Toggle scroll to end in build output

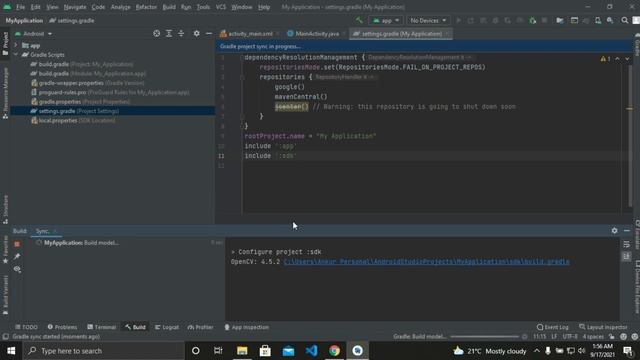pos(627,256)
